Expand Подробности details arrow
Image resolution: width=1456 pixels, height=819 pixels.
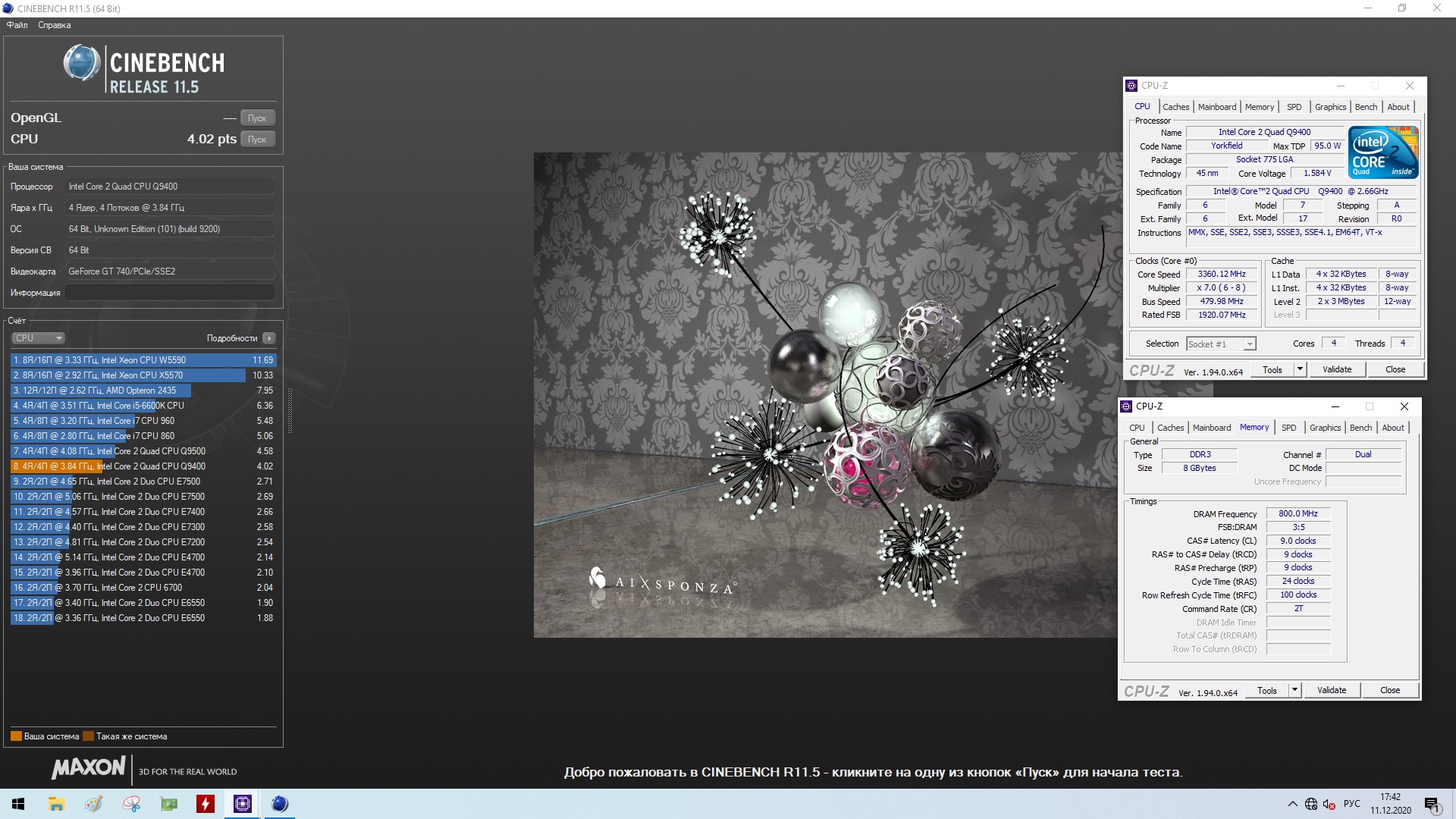point(269,338)
